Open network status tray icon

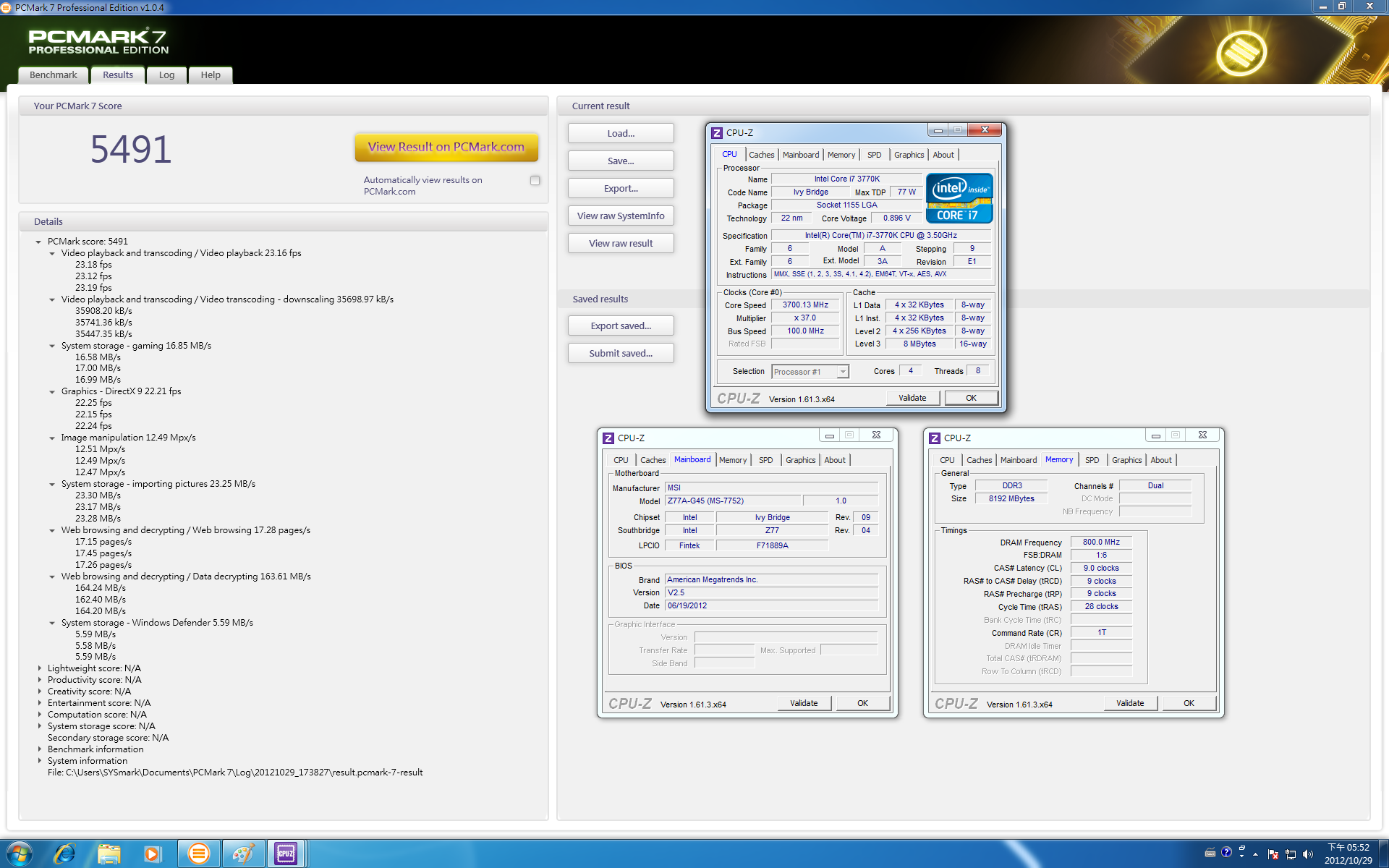[1291, 854]
